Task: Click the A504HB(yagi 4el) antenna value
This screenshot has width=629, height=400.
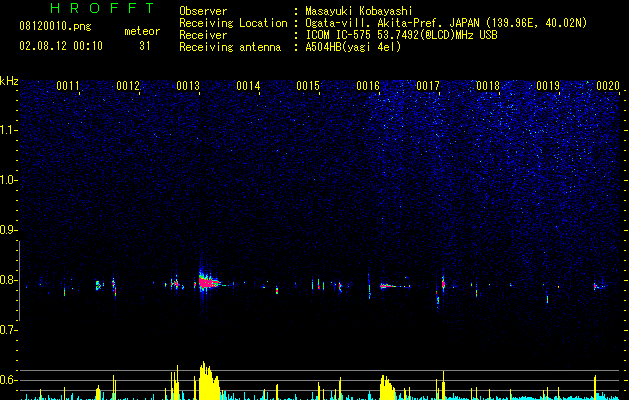Action: (353, 47)
